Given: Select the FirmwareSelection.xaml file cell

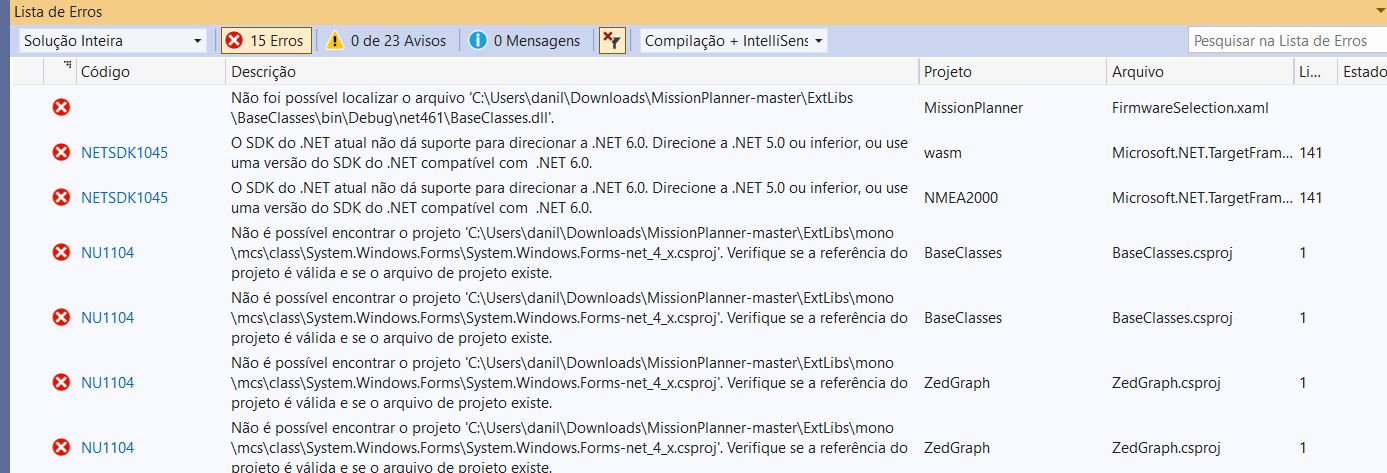Looking at the screenshot, I should pyautogui.click(x=1190, y=107).
